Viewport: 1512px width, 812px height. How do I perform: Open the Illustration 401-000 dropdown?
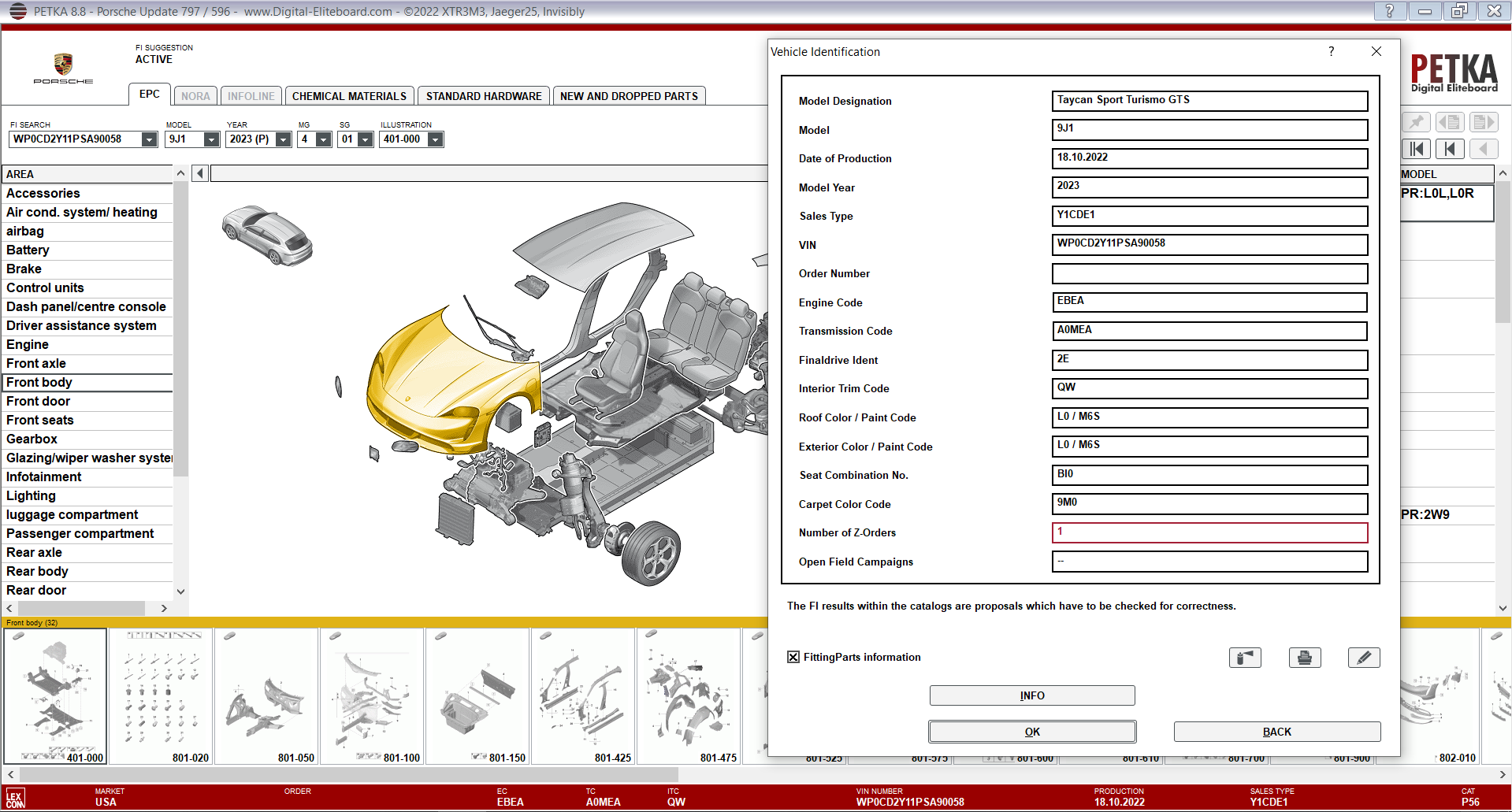[x=435, y=139]
